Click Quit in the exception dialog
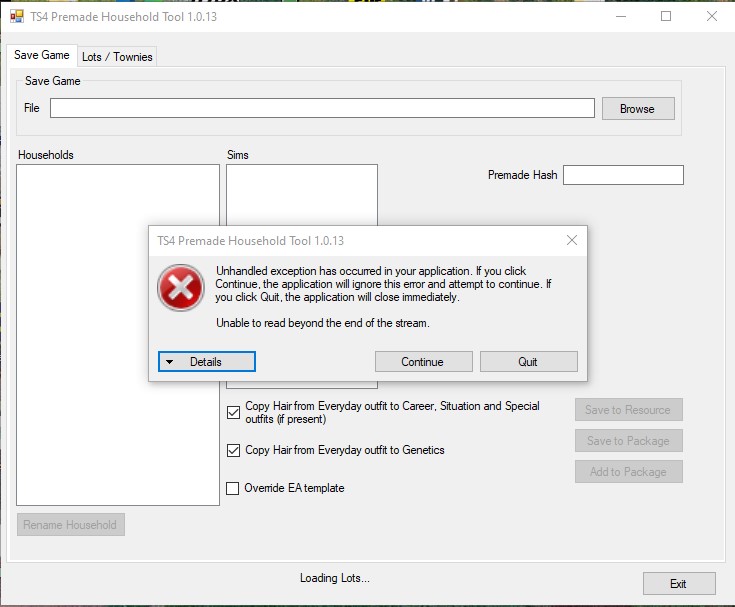Viewport: 735px width, 607px height. 528,361
